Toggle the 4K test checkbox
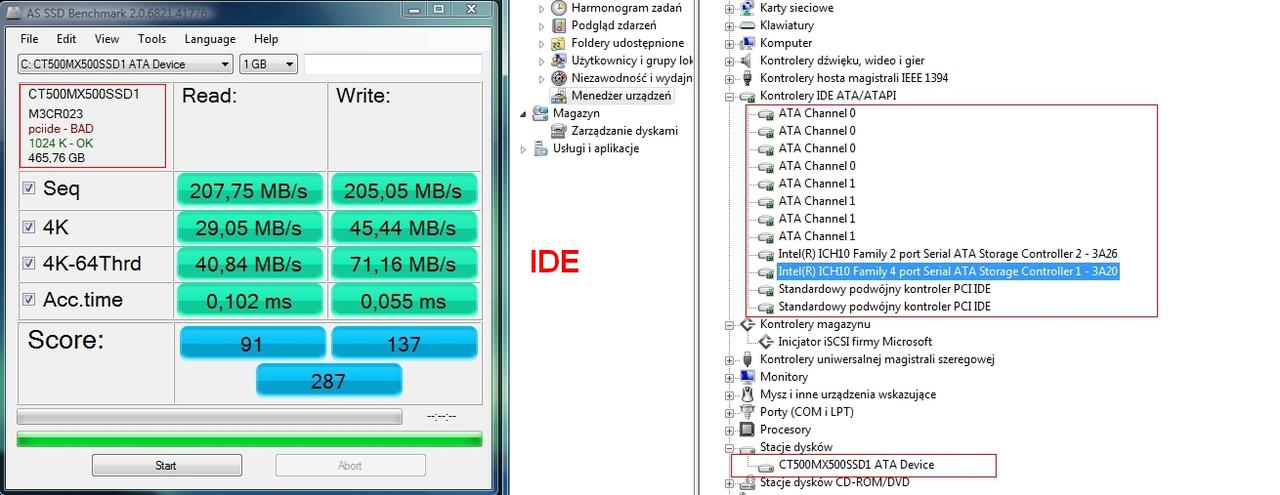The image size is (1280, 495). tap(29, 226)
